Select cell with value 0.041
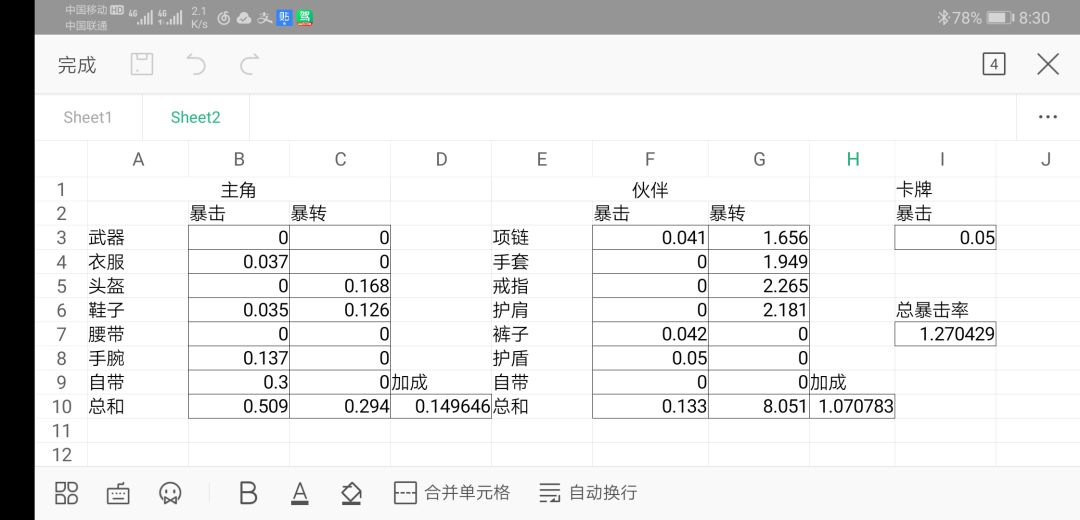The height and width of the screenshot is (520, 1080). click(650, 238)
